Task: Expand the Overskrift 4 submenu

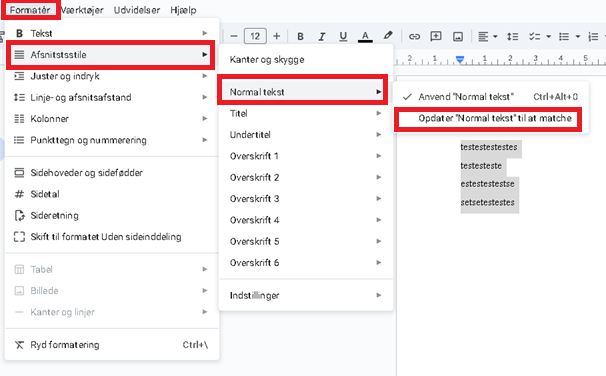Action: (x=306, y=220)
